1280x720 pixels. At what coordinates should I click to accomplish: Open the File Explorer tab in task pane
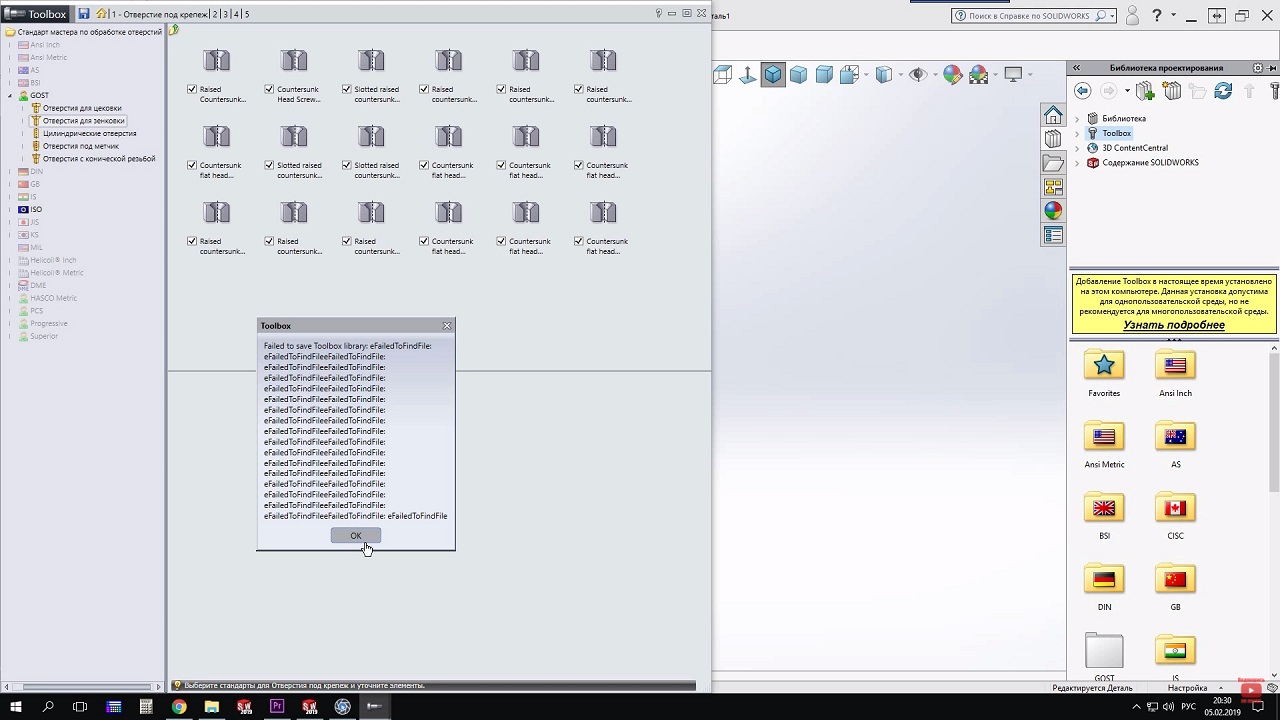pyautogui.click(x=1053, y=163)
